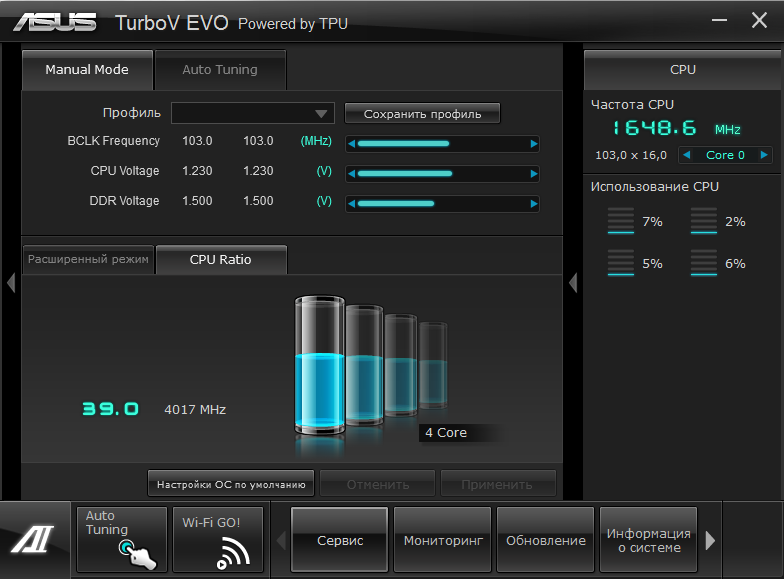This screenshot has width=784, height=579.
Task: Click the 4 Core label
Action: pos(446,432)
